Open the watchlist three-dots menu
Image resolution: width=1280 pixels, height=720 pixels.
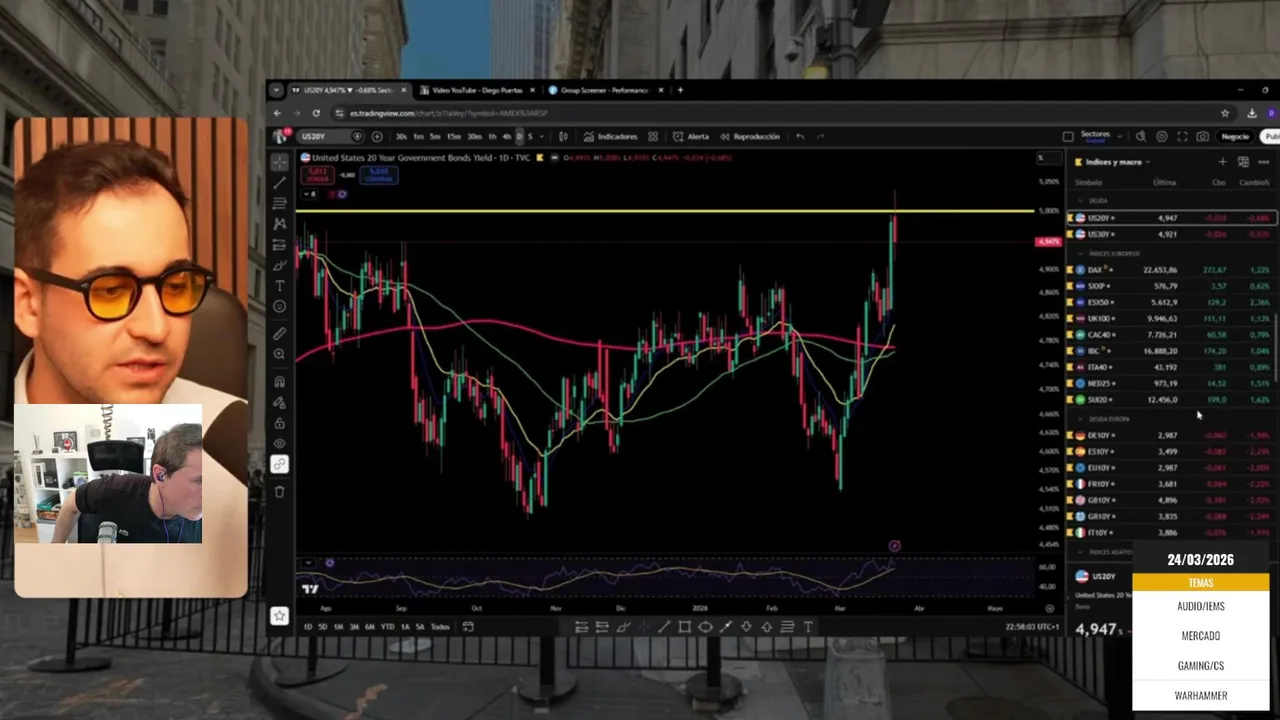pos(1264,161)
